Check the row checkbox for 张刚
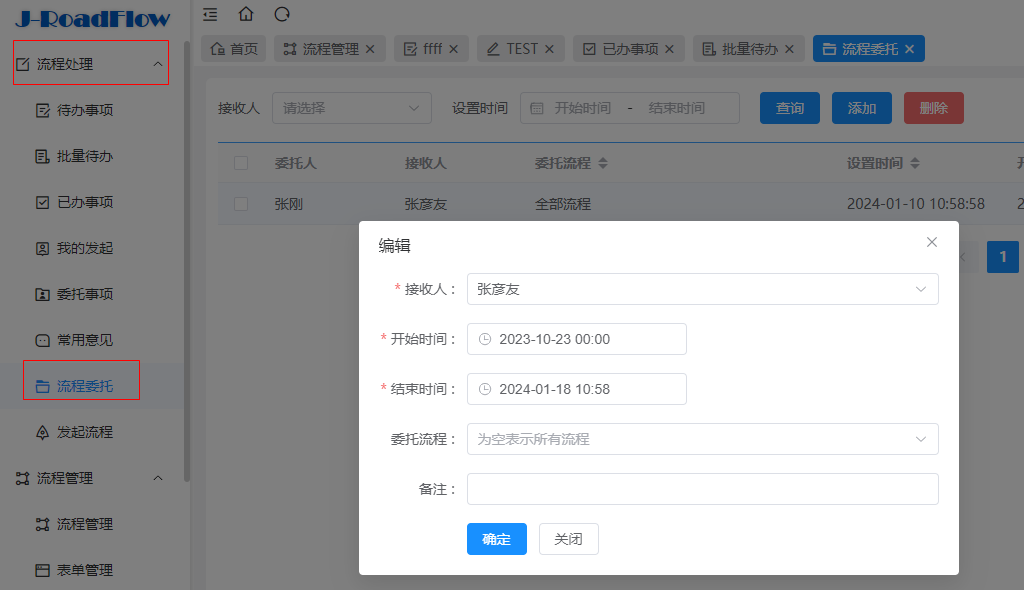The width and height of the screenshot is (1024, 590). pyautogui.click(x=241, y=204)
